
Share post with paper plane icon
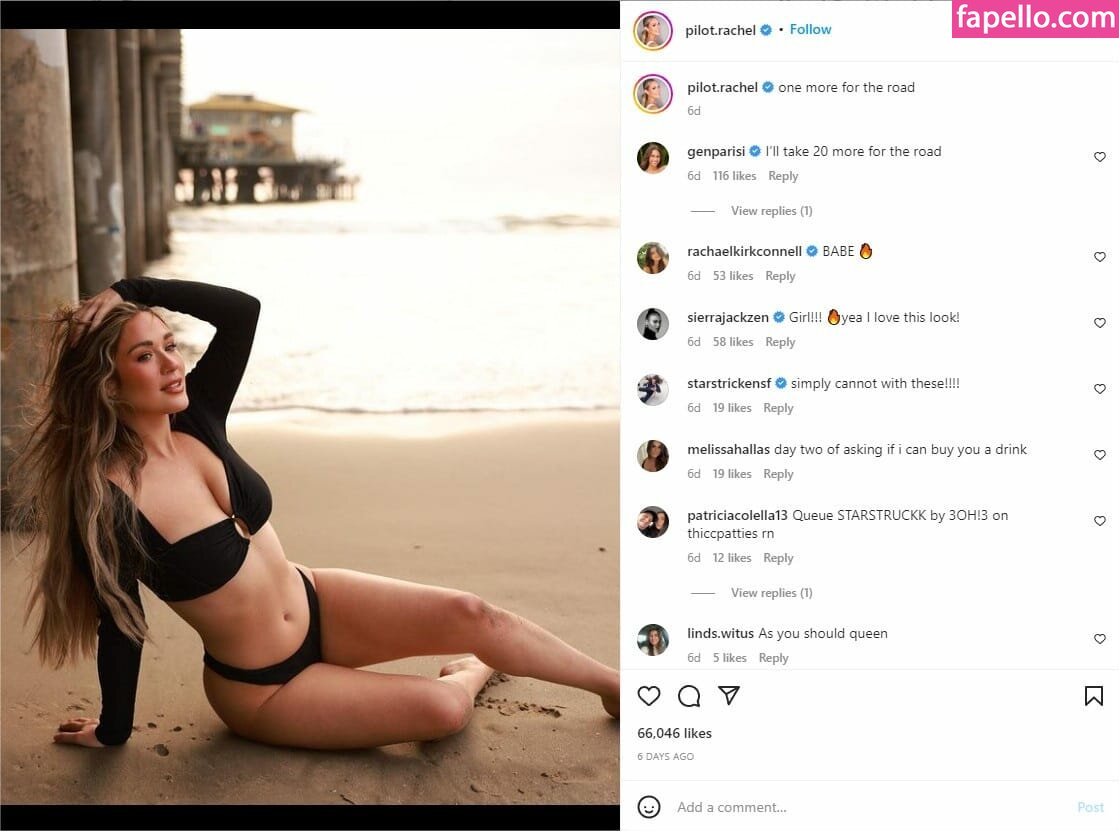(729, 695)
